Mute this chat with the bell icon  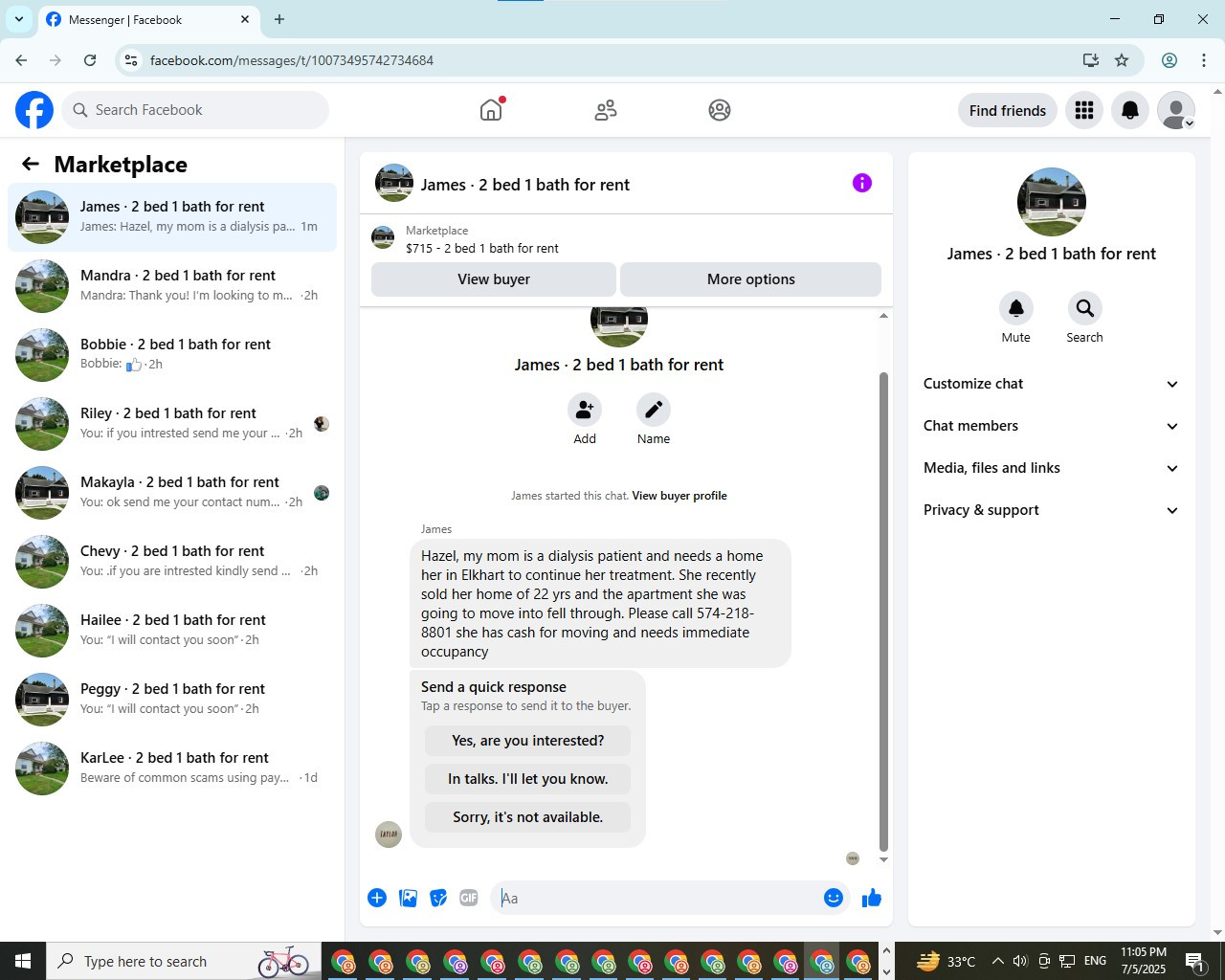point(1016,308)
